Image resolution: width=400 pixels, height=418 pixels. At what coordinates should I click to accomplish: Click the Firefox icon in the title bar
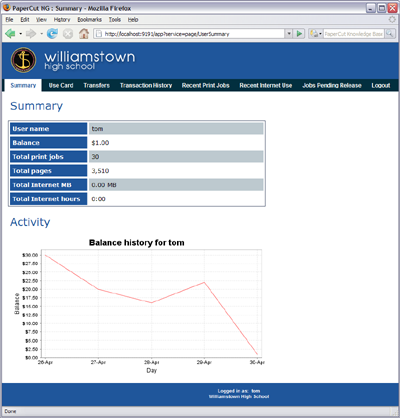7,8
